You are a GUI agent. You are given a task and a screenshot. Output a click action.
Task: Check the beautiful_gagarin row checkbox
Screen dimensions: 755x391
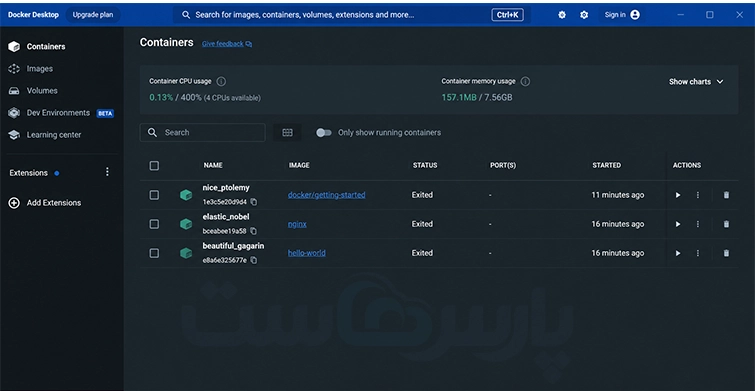pyautogui.click(x=154, y=253)
